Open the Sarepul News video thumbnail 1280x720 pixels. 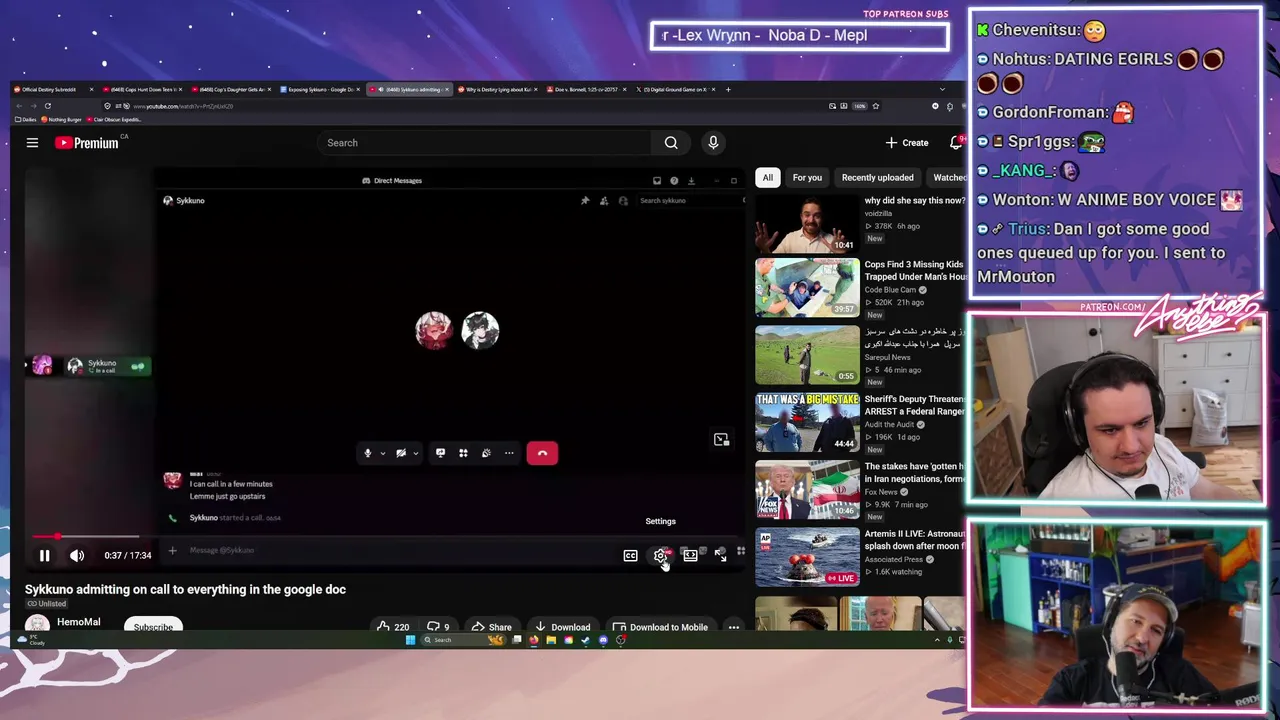807,355
